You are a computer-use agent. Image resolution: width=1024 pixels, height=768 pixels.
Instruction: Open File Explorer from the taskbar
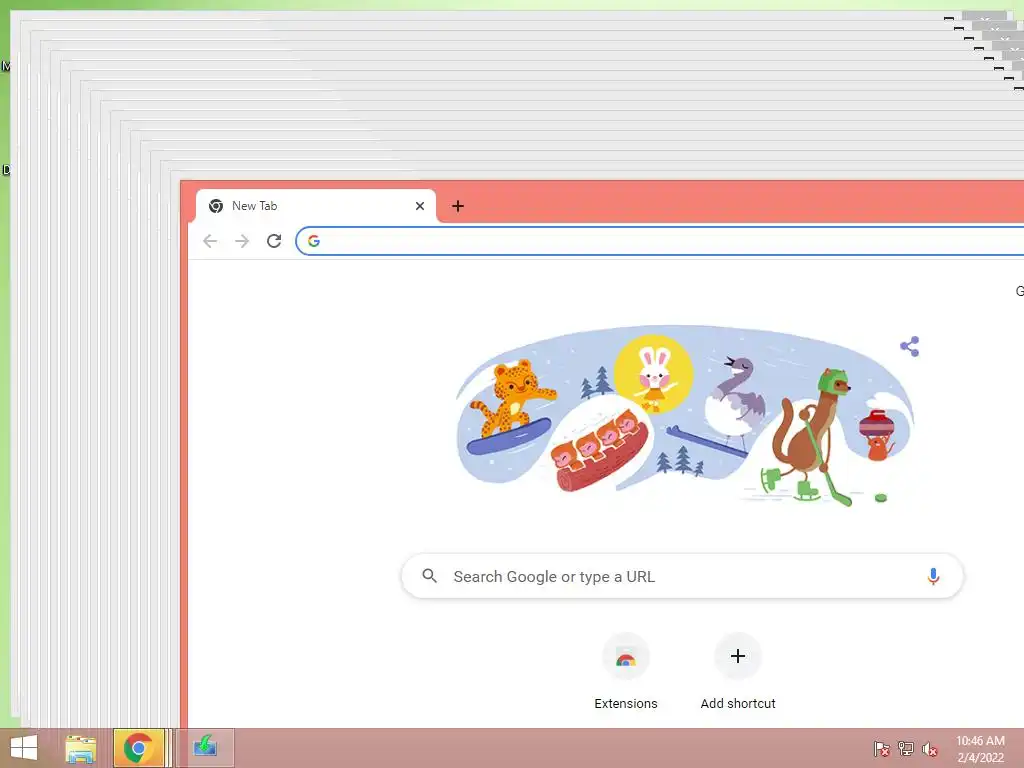pos(80,748)
